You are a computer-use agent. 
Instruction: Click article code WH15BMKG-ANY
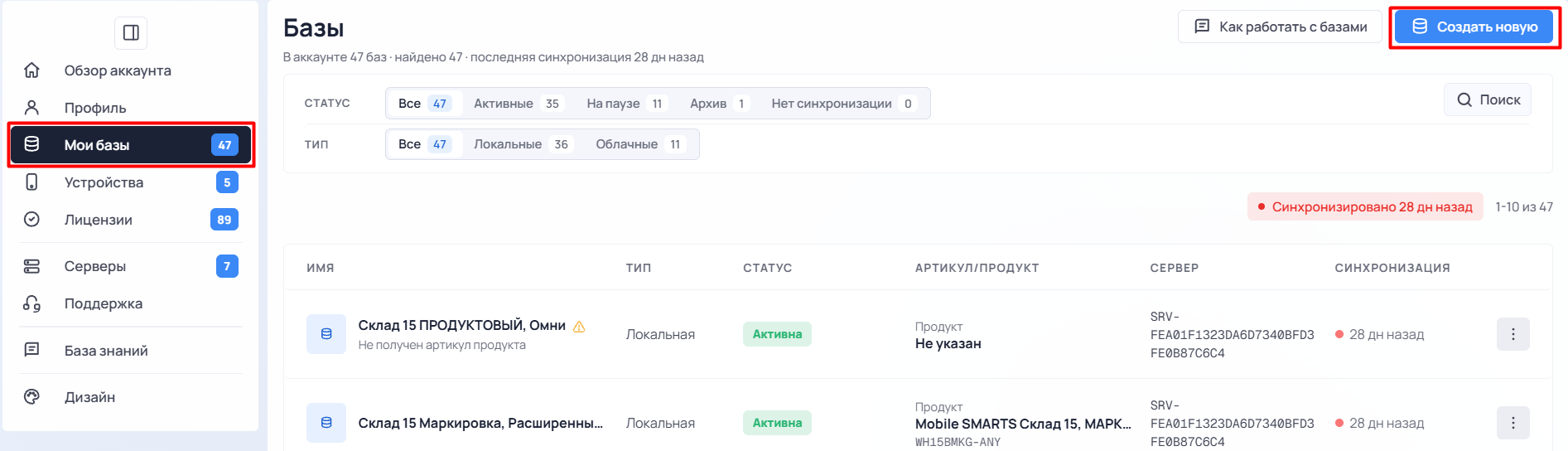click(x=958, y=443)
